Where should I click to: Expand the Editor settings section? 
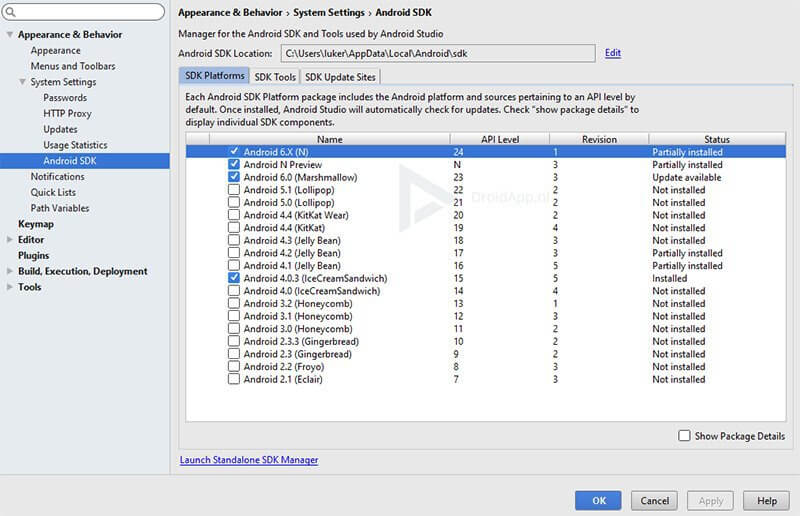[x=9, y=240]
